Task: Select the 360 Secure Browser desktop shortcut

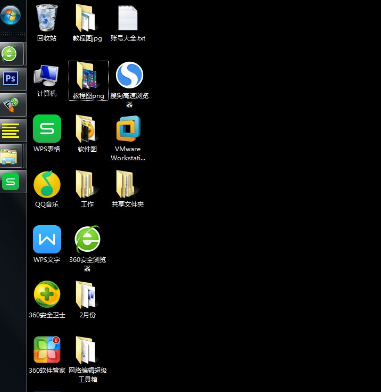Action: pyautogui.click(x=87, y=248)
